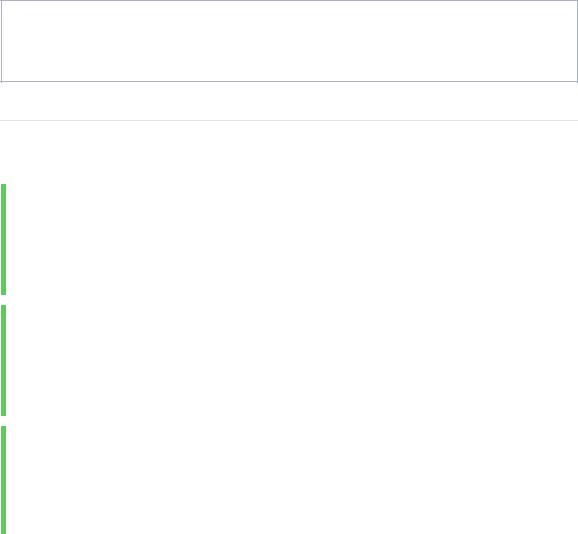This screenshot has height=534, width=578.
Task: Place the cursor in the center of the text box
Action: [x=289, y=41]
